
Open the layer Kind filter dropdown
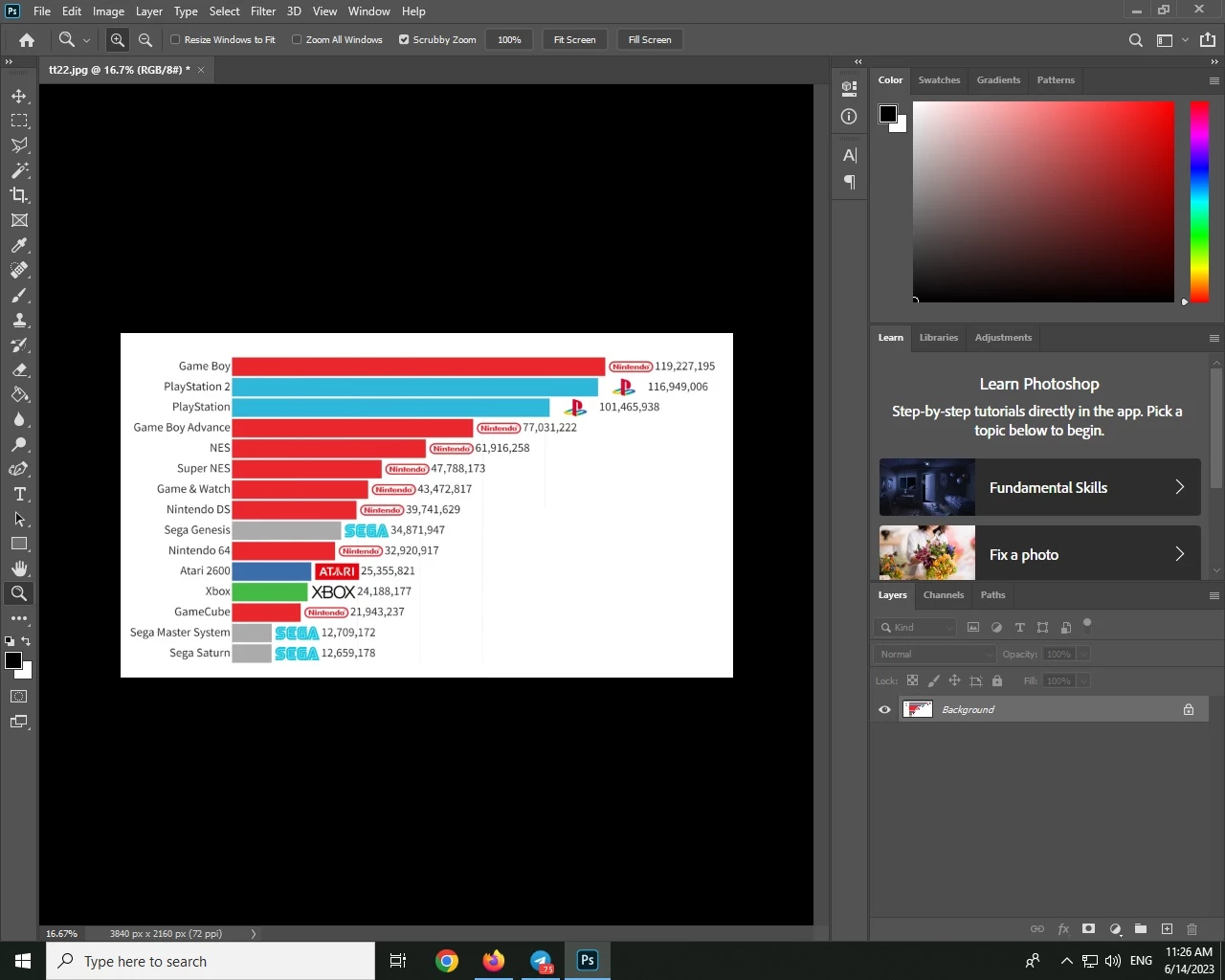point(915,628)
